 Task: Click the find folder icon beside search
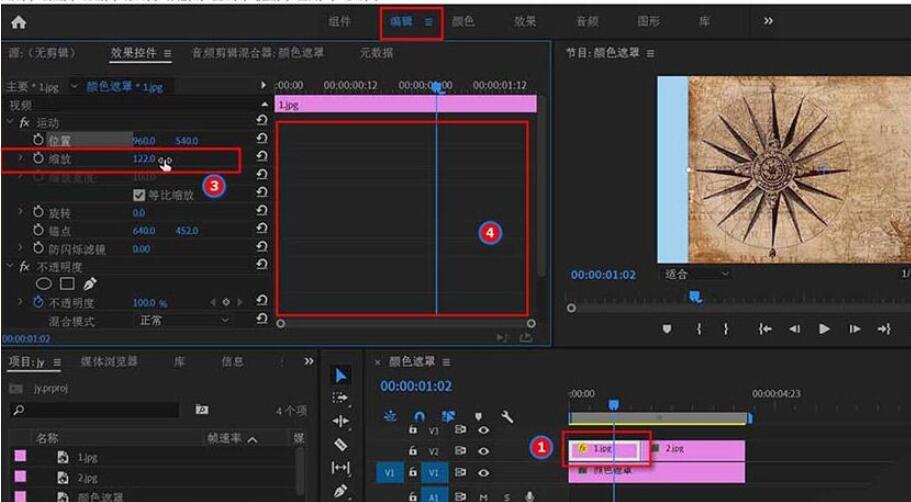point(202,410)
